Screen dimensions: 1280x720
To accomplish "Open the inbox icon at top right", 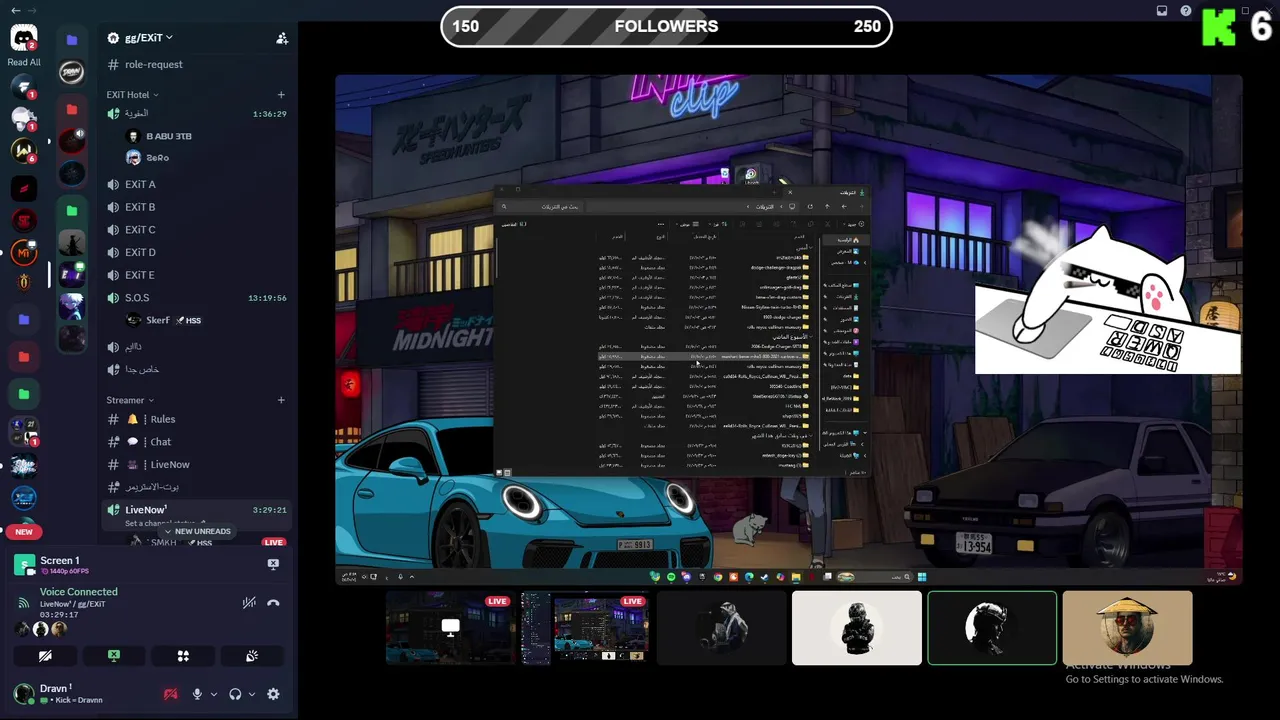I will click(1162, 11).
